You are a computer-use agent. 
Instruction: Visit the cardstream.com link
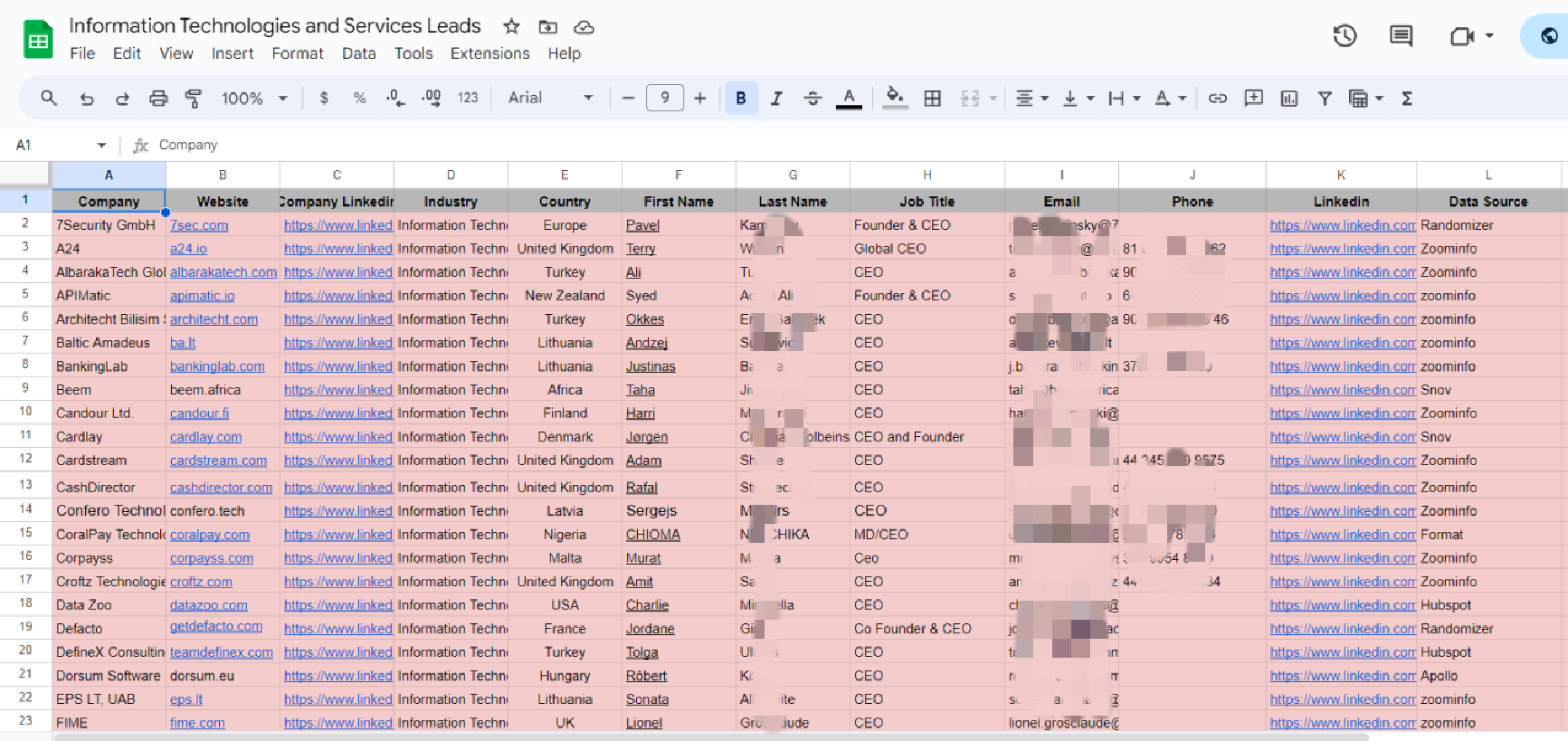(x=219, y=461)
